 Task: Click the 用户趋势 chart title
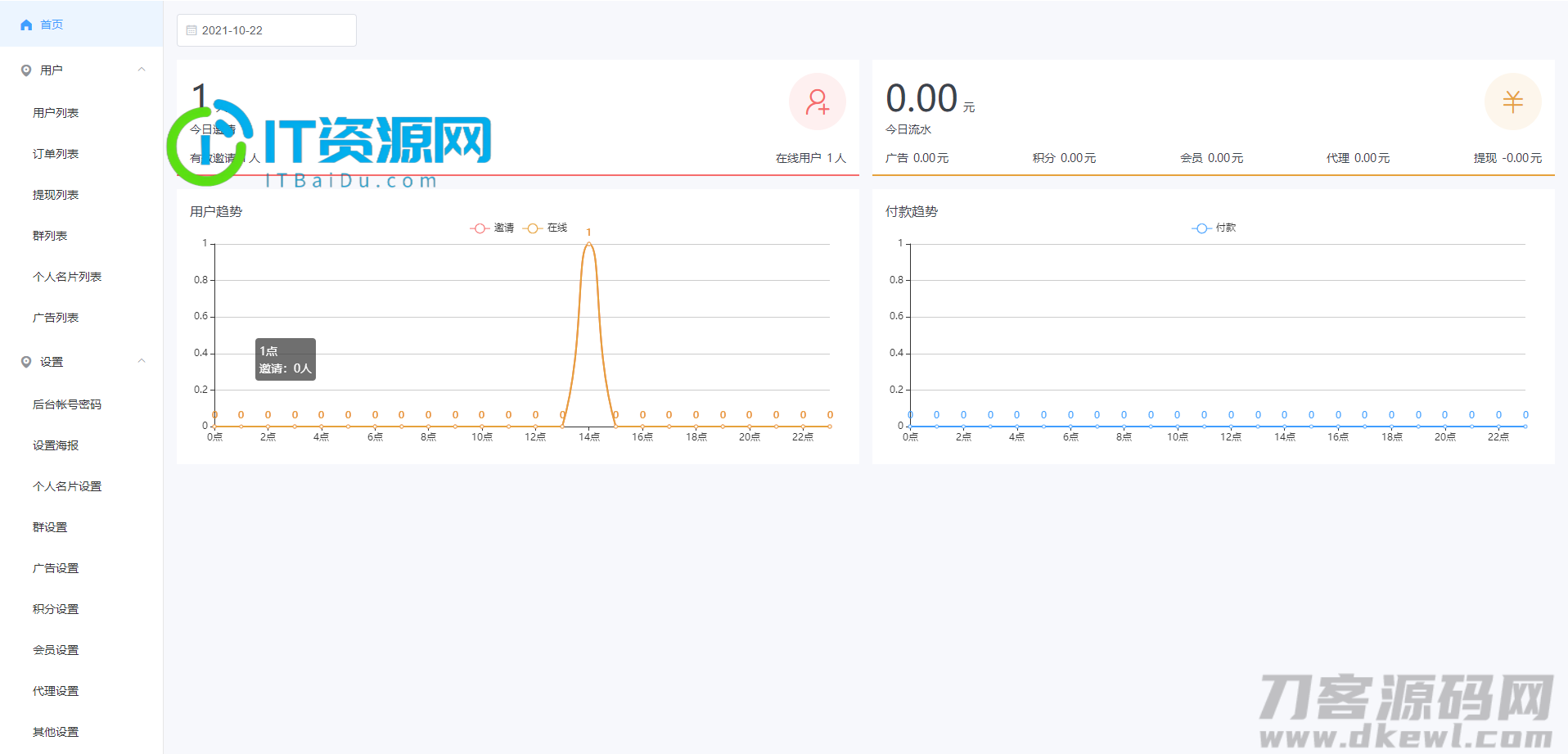tap(216, 211)
